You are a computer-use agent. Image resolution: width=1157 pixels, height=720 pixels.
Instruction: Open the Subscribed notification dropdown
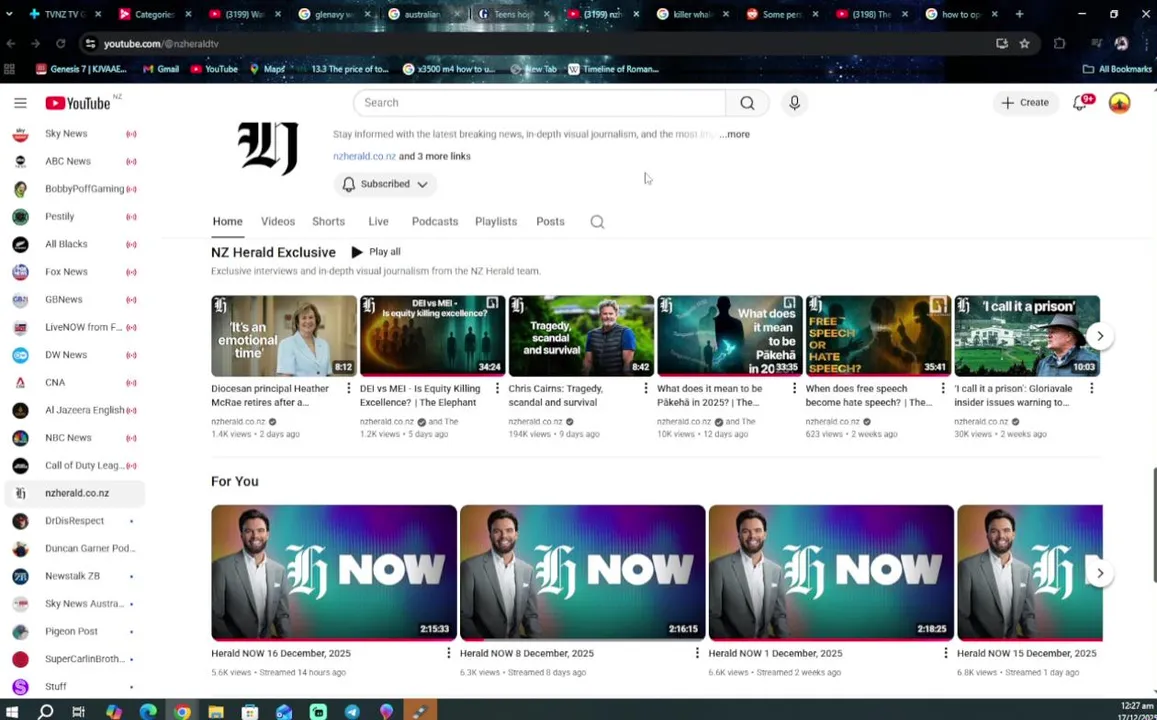click(x=385, y=184)
